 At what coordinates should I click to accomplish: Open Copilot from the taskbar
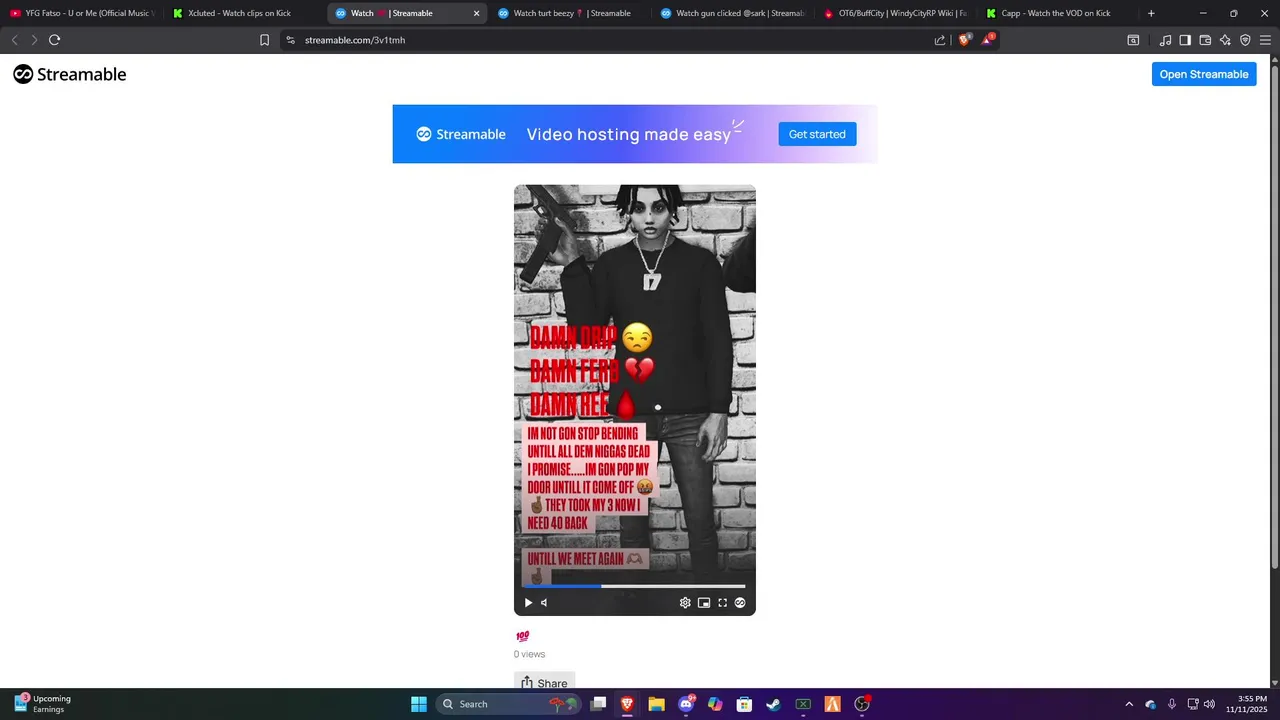tap(715, 704)
